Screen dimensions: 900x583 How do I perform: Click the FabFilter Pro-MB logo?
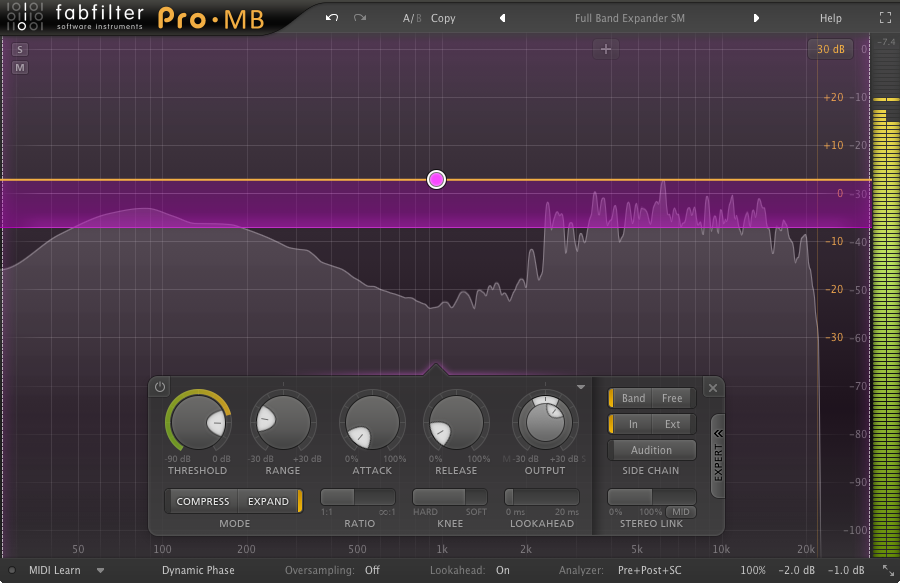tap(135, 18)
